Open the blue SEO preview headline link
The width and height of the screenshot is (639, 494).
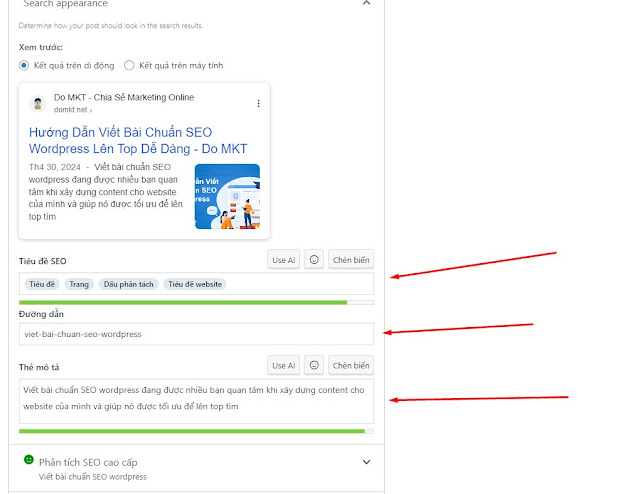tap(138, 141)
